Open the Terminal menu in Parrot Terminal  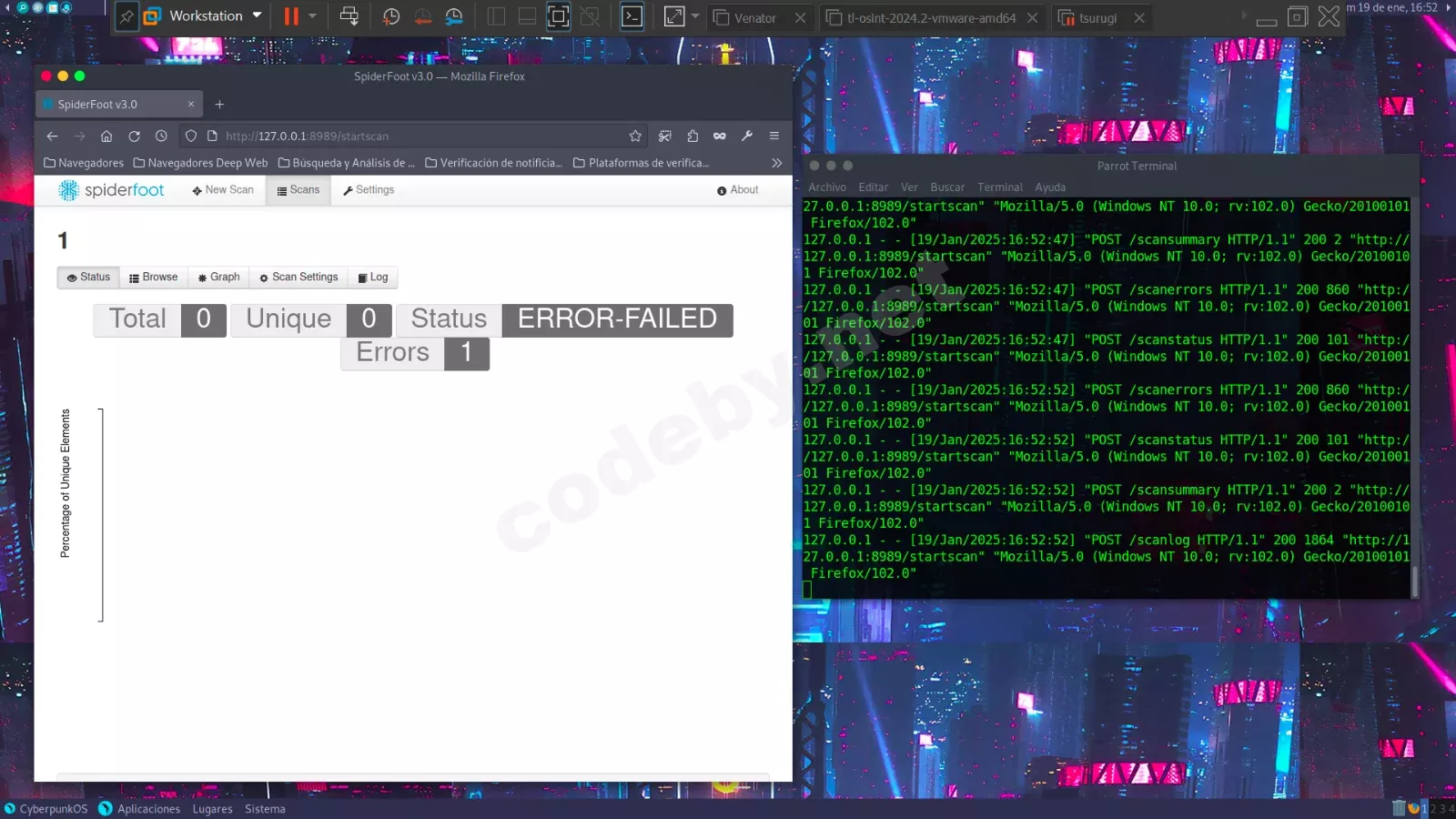point(1000,187)
